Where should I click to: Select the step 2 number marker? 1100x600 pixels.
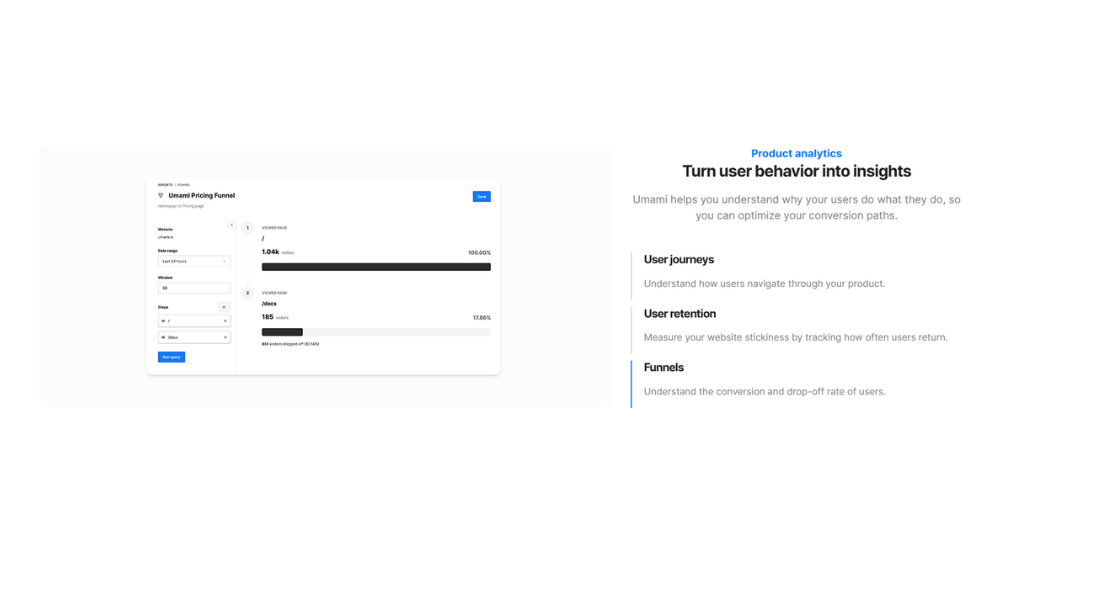[x=248, y=293]
